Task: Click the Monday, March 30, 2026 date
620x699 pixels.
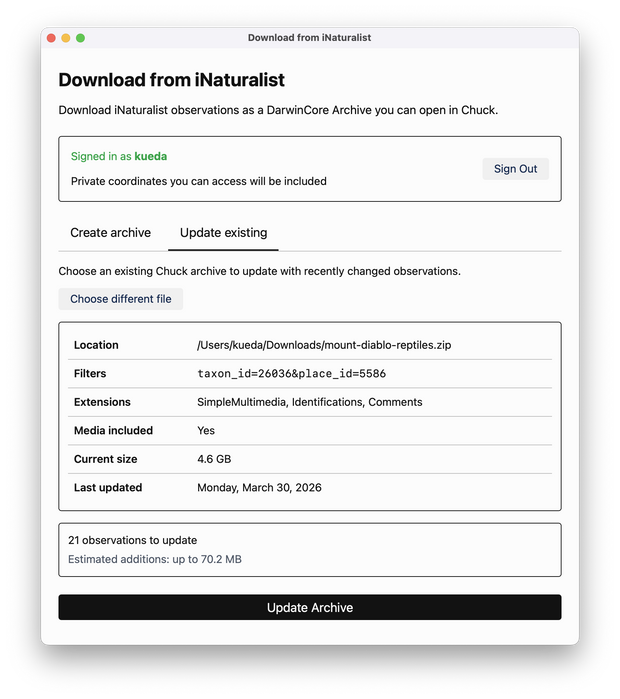Action: 259,488
